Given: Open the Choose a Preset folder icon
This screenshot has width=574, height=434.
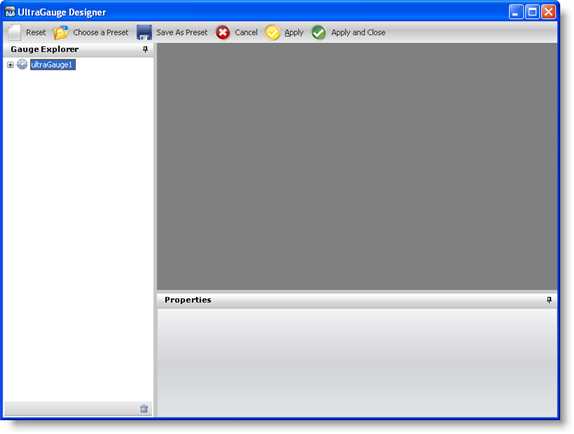Looking at the screenshot, I should [x=61, y=32].
